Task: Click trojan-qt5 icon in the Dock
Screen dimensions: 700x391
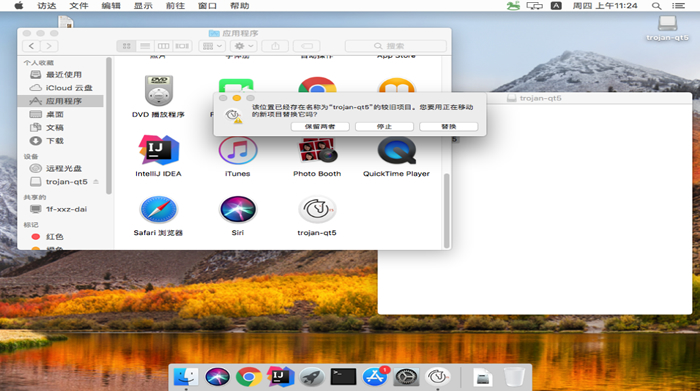Action: tap(438, 377)
